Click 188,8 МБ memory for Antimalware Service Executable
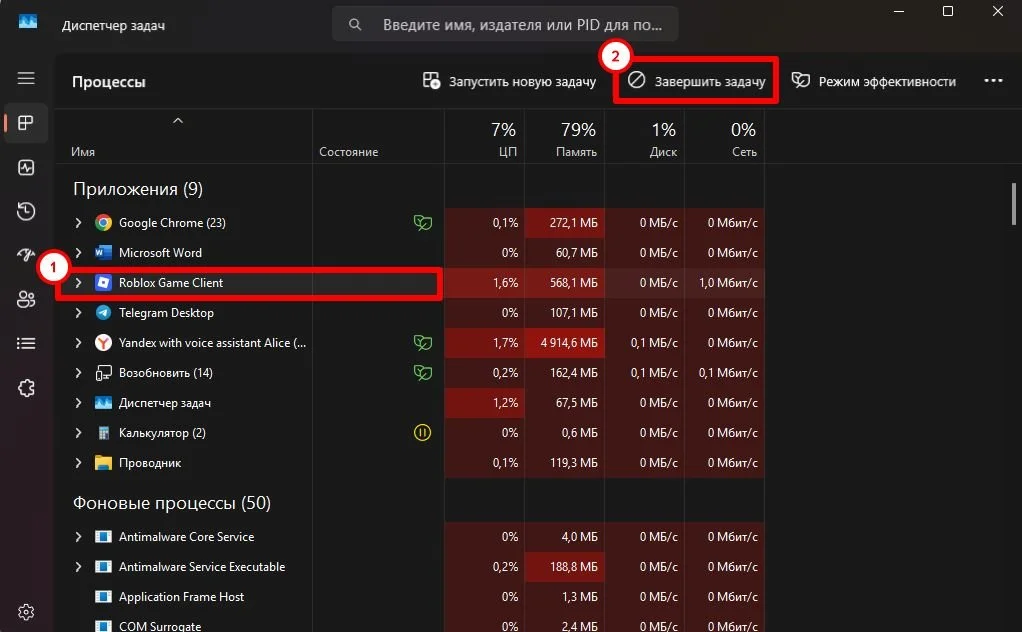1022x632 pixels. (x=574, y=567)
